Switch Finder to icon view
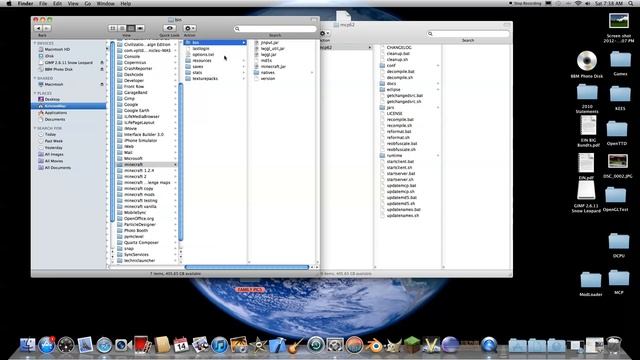Screen dimensions: 640x360 click(113, 28)
